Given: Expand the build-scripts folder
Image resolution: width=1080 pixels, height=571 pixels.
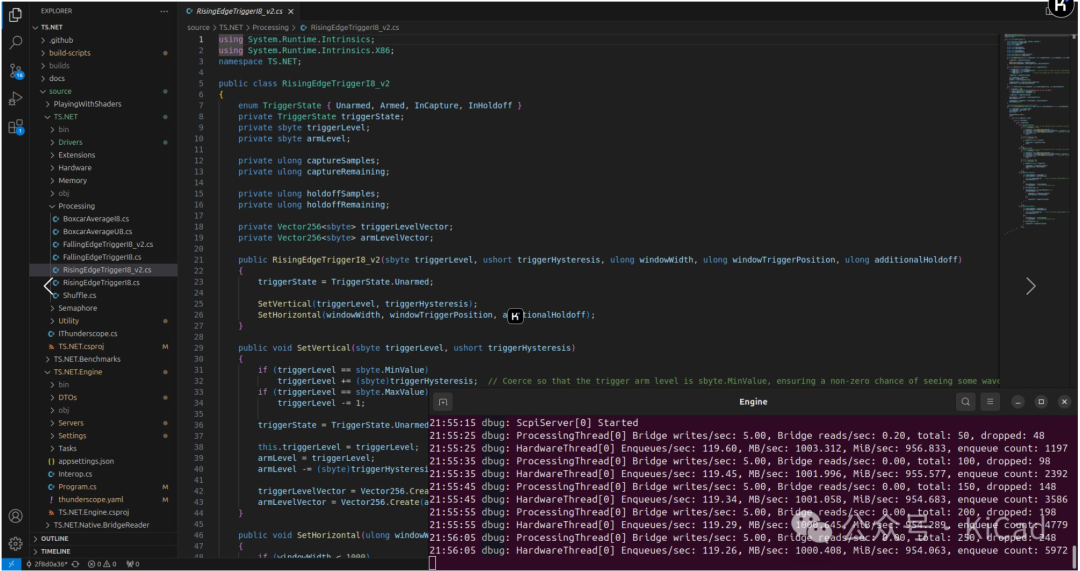Looking at the screenshot, I should pos(103,53).
